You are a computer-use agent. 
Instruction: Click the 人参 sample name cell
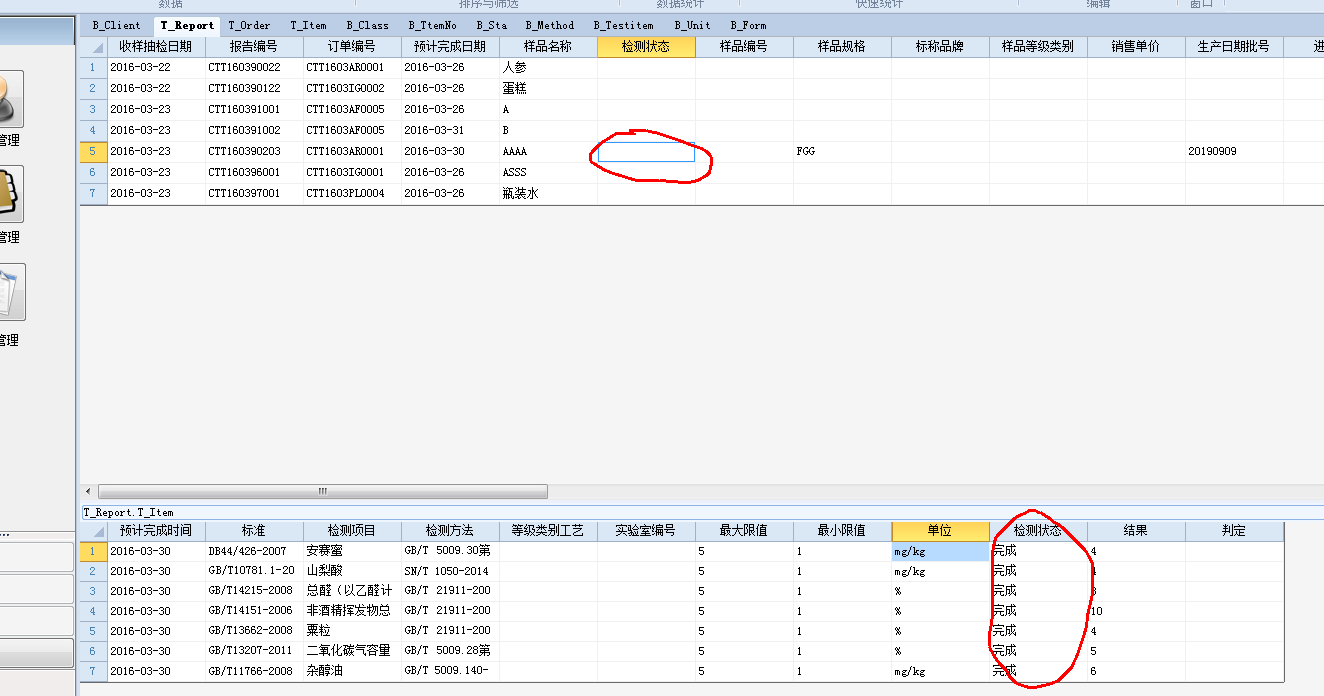pyautogui.click(x=548, y=68)
